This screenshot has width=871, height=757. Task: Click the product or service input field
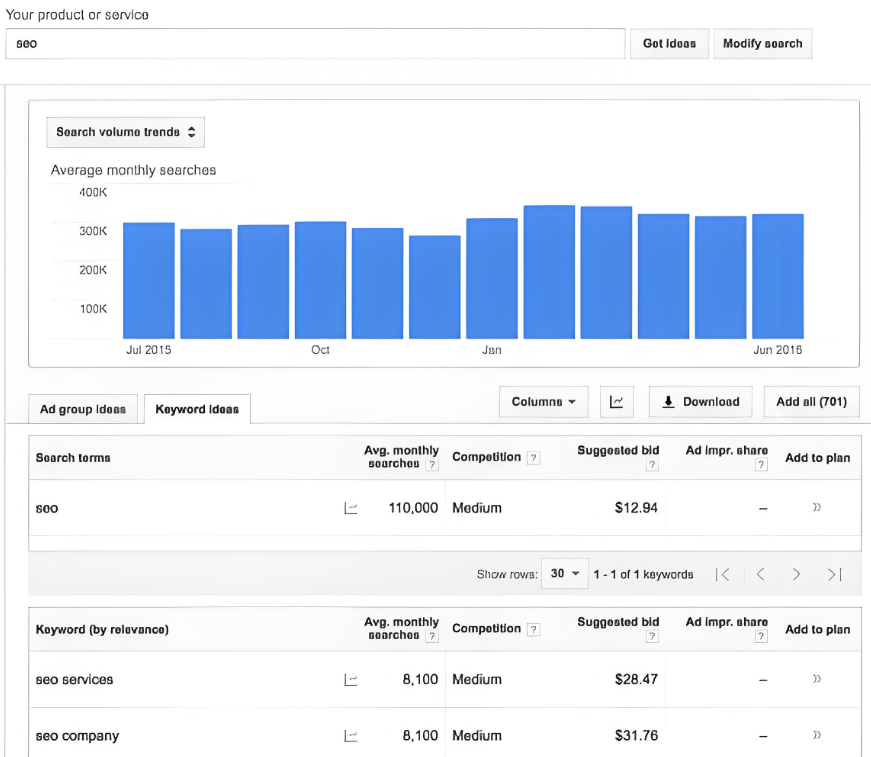tap(315, 44)
